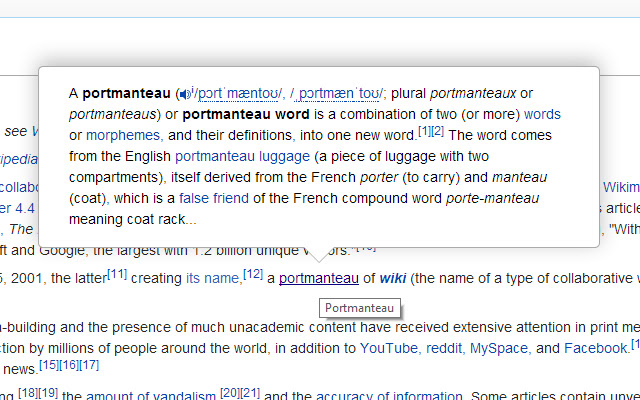The width and height of the screenshot is (640, 400).
Task: Open the bold italic 'wiki' link
Action: click(x=392, y=278)
